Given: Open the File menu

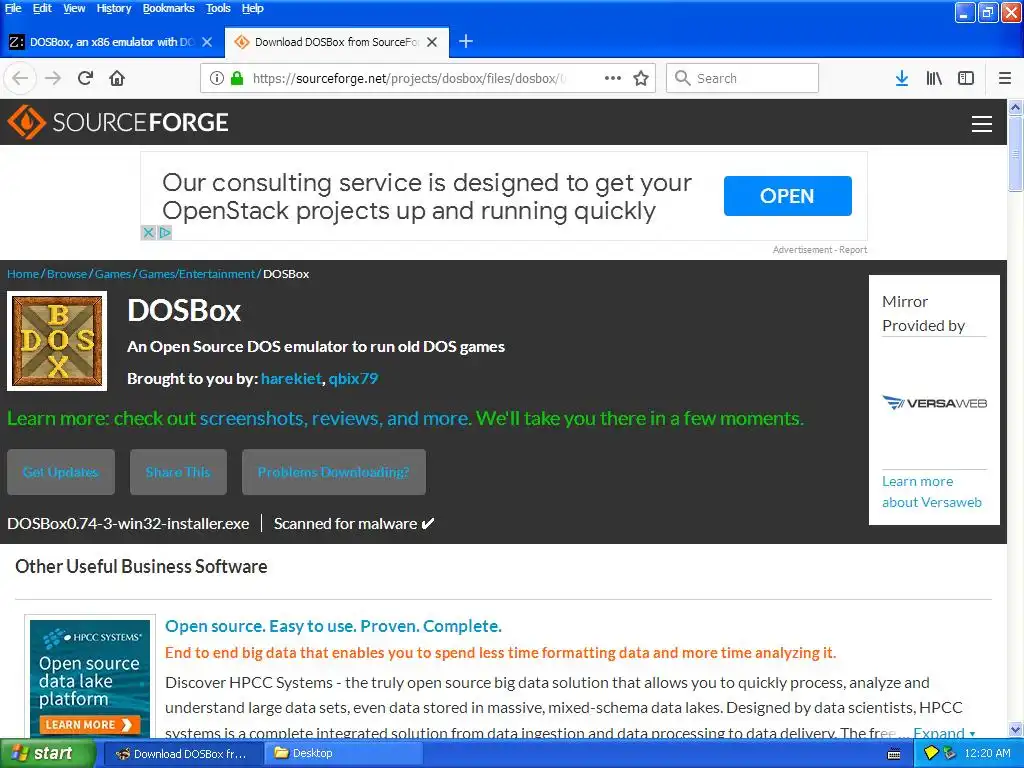Looking at the screenshot, I should tap(13, 8).
